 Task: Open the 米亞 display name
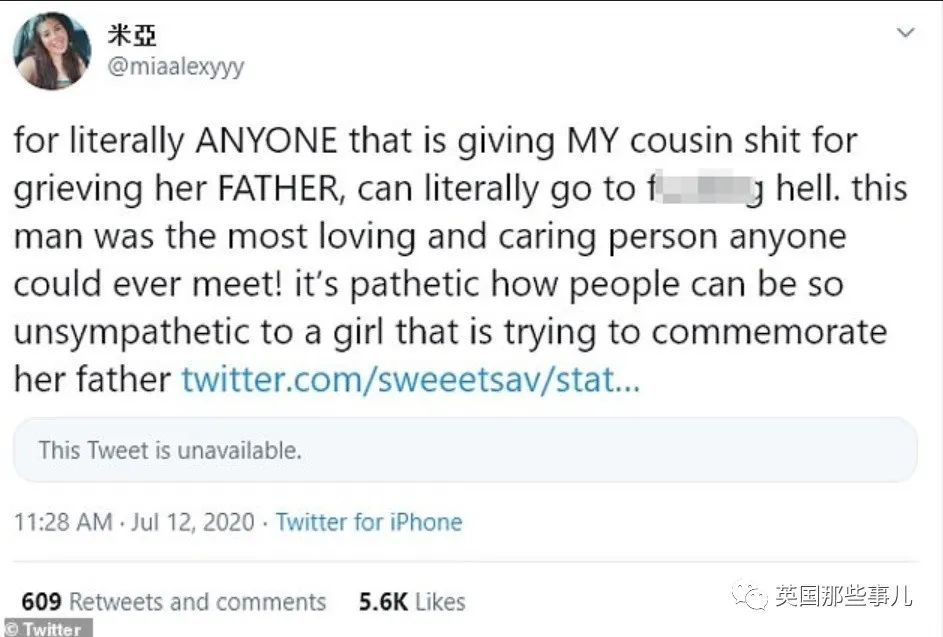(131, 35)
